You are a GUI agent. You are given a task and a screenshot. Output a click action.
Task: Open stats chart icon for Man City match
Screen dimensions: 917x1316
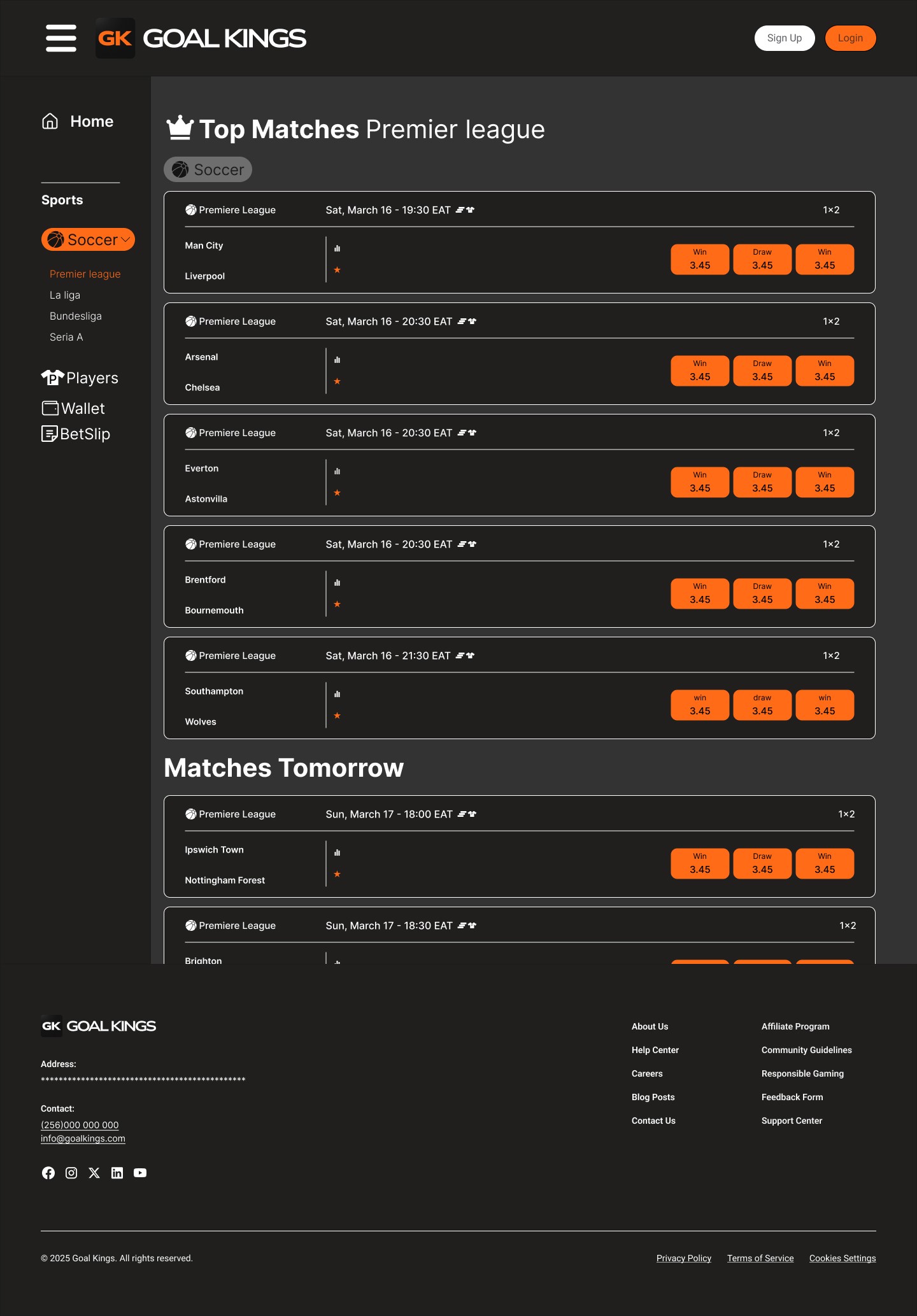click(x=338, y=248)
